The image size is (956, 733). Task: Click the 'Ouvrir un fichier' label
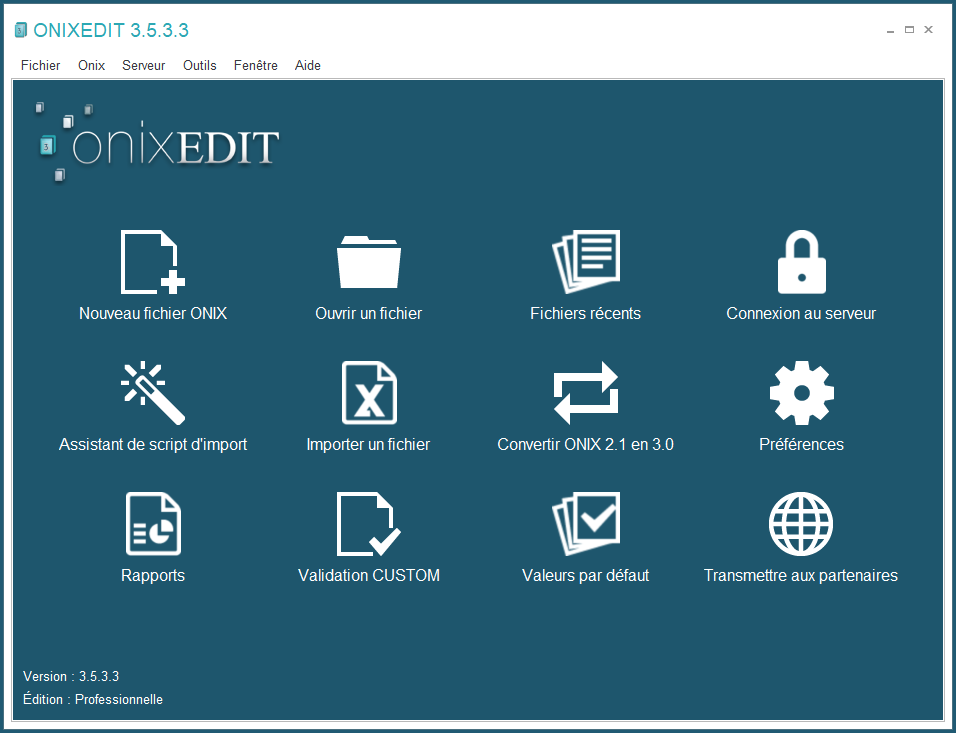click(369, 313)
